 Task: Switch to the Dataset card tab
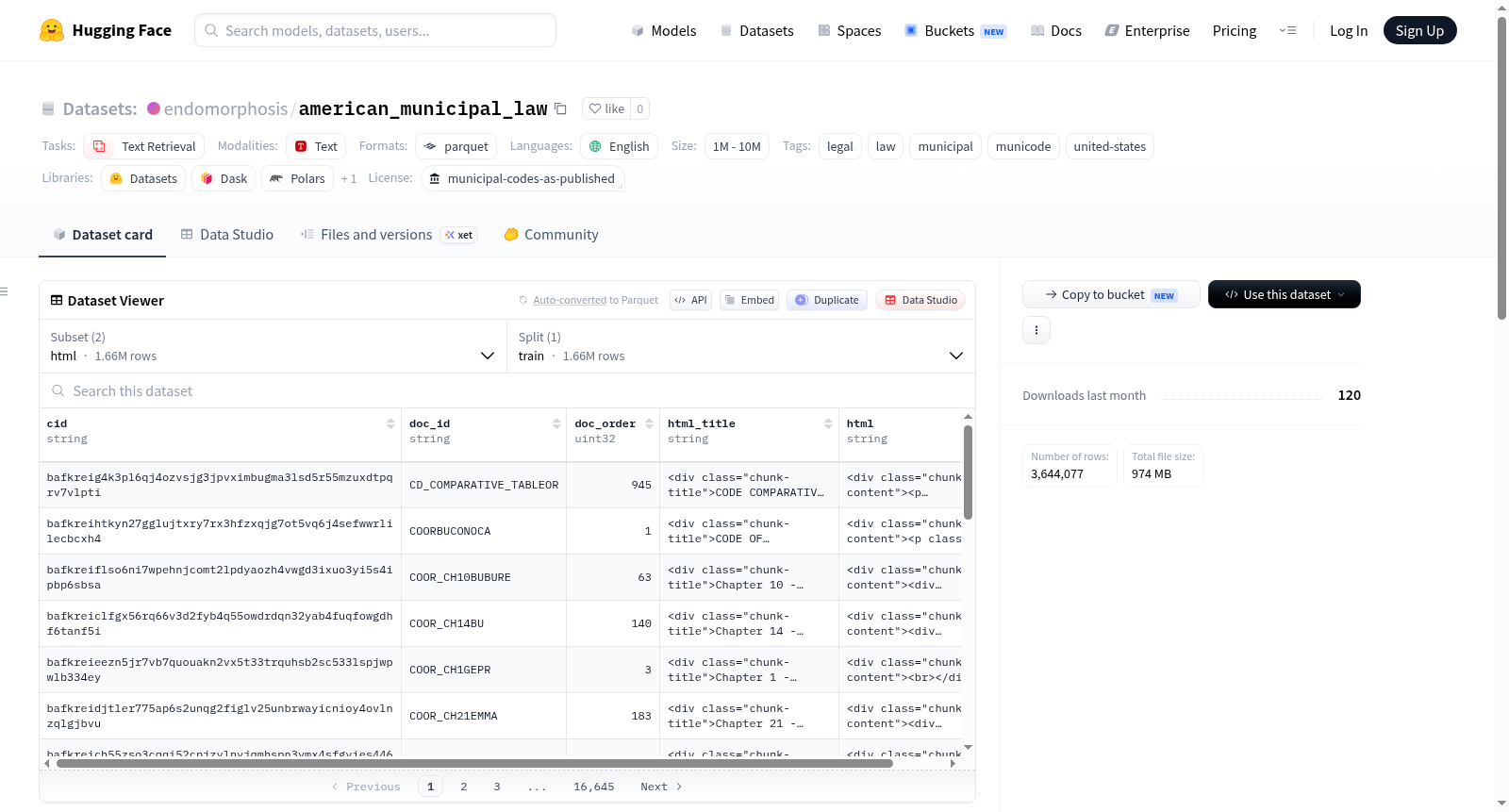point(103,235)
